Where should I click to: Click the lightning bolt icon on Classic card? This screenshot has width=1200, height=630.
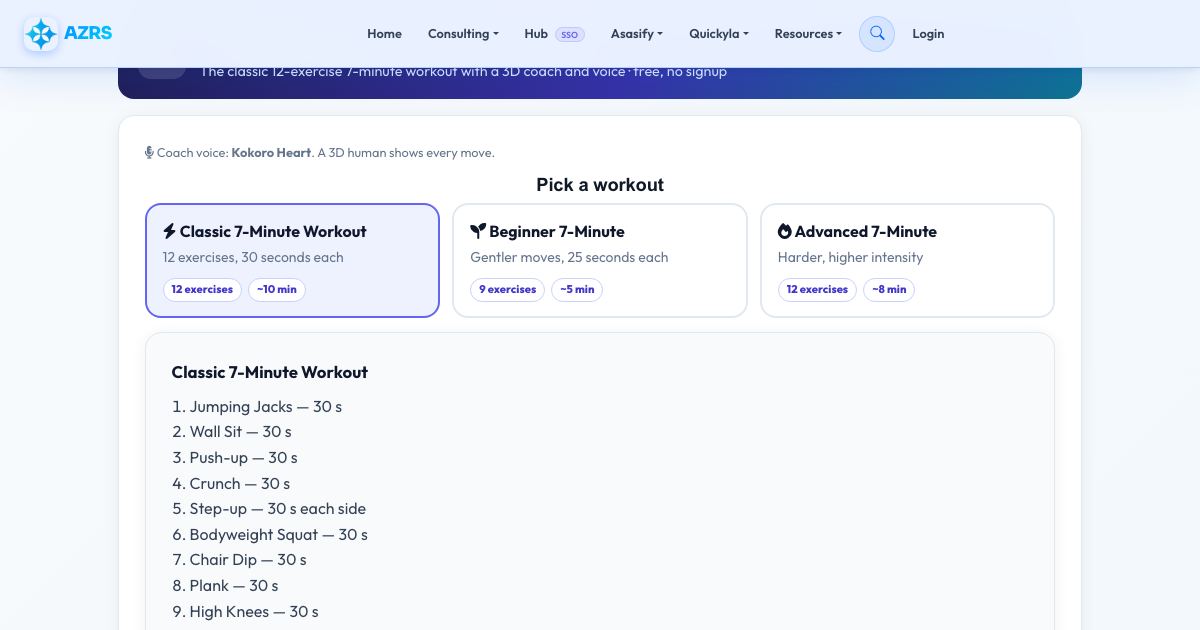169,231
